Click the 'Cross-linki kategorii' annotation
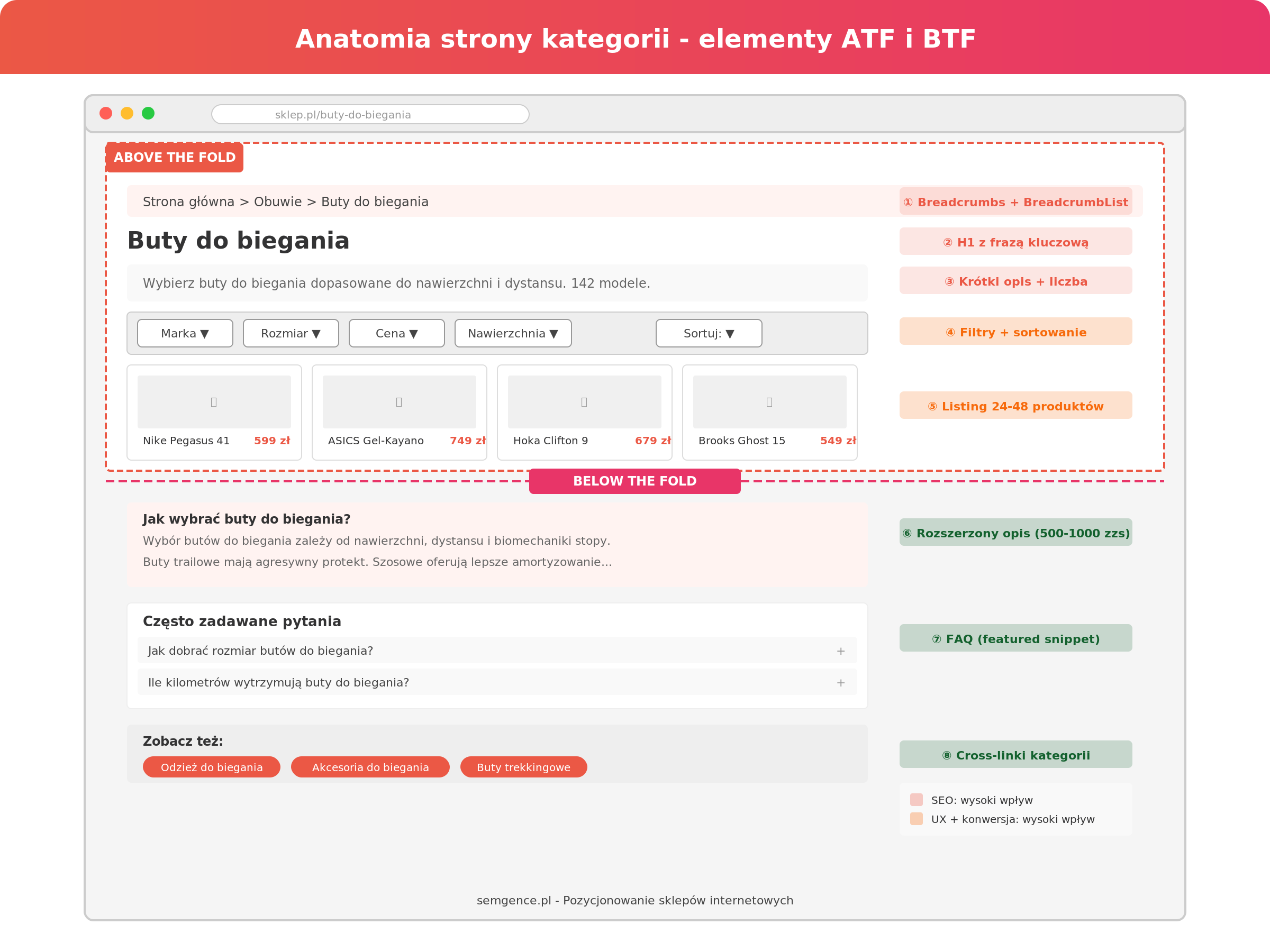The height and width of the screenshot is (952, 1270). pyautogui.click(x=1015, y=754)
